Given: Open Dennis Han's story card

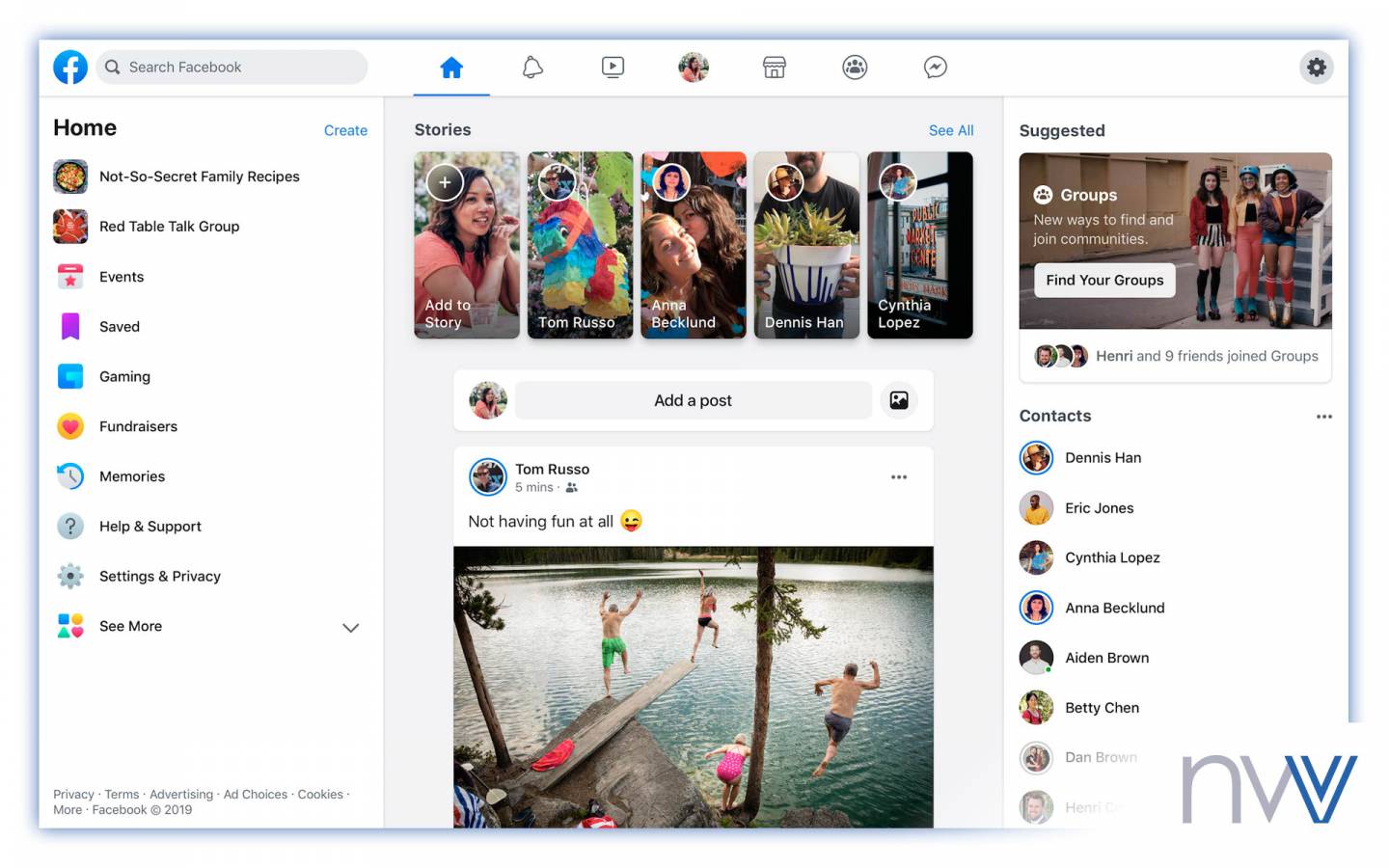Looking at the screenshot, I should pos(806,245).
